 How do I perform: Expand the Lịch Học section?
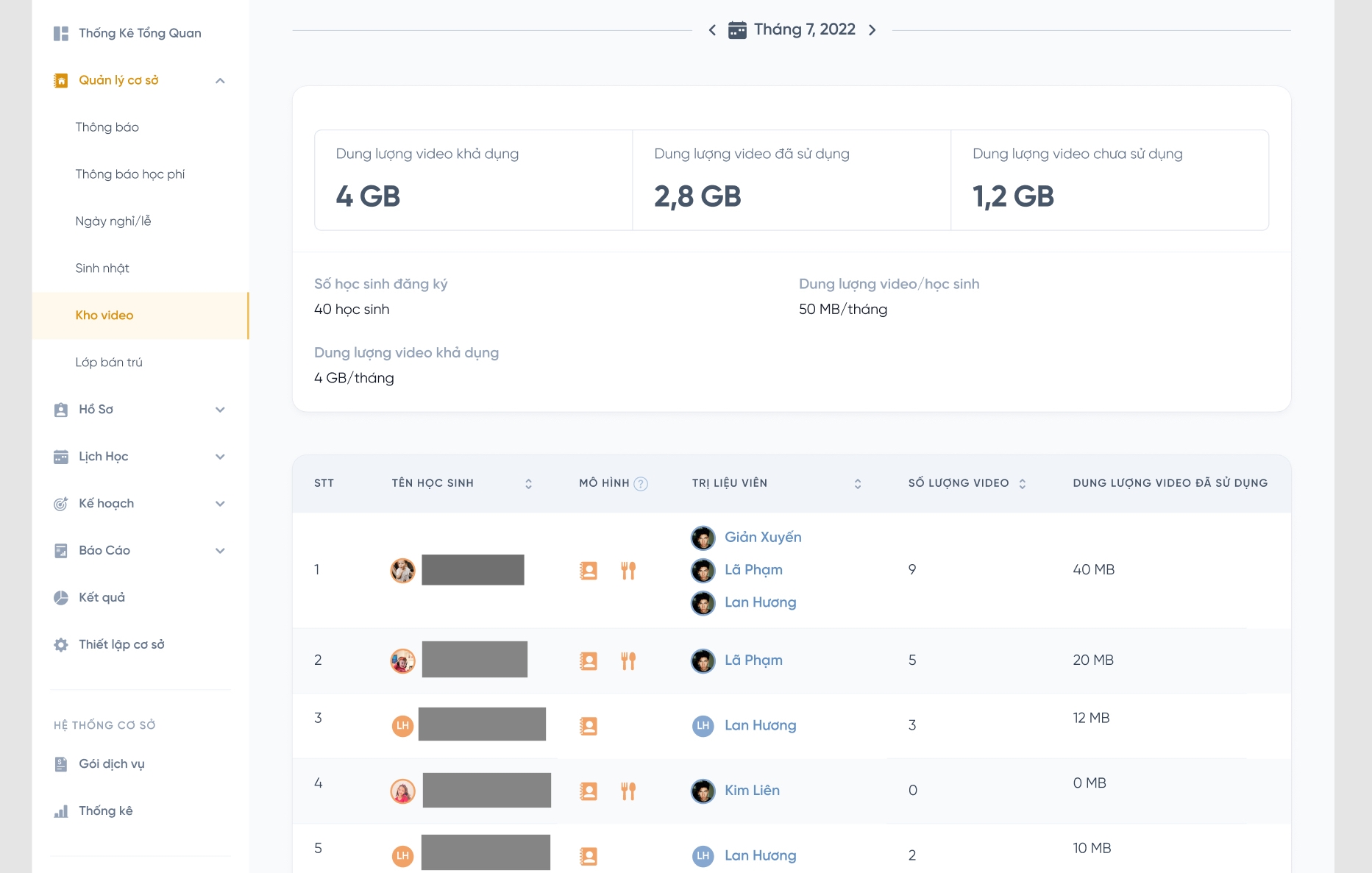[x=220, y=457]
